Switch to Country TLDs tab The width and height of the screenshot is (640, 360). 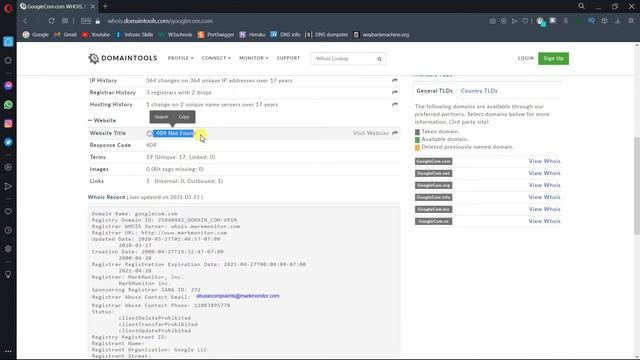click(479, 91)
